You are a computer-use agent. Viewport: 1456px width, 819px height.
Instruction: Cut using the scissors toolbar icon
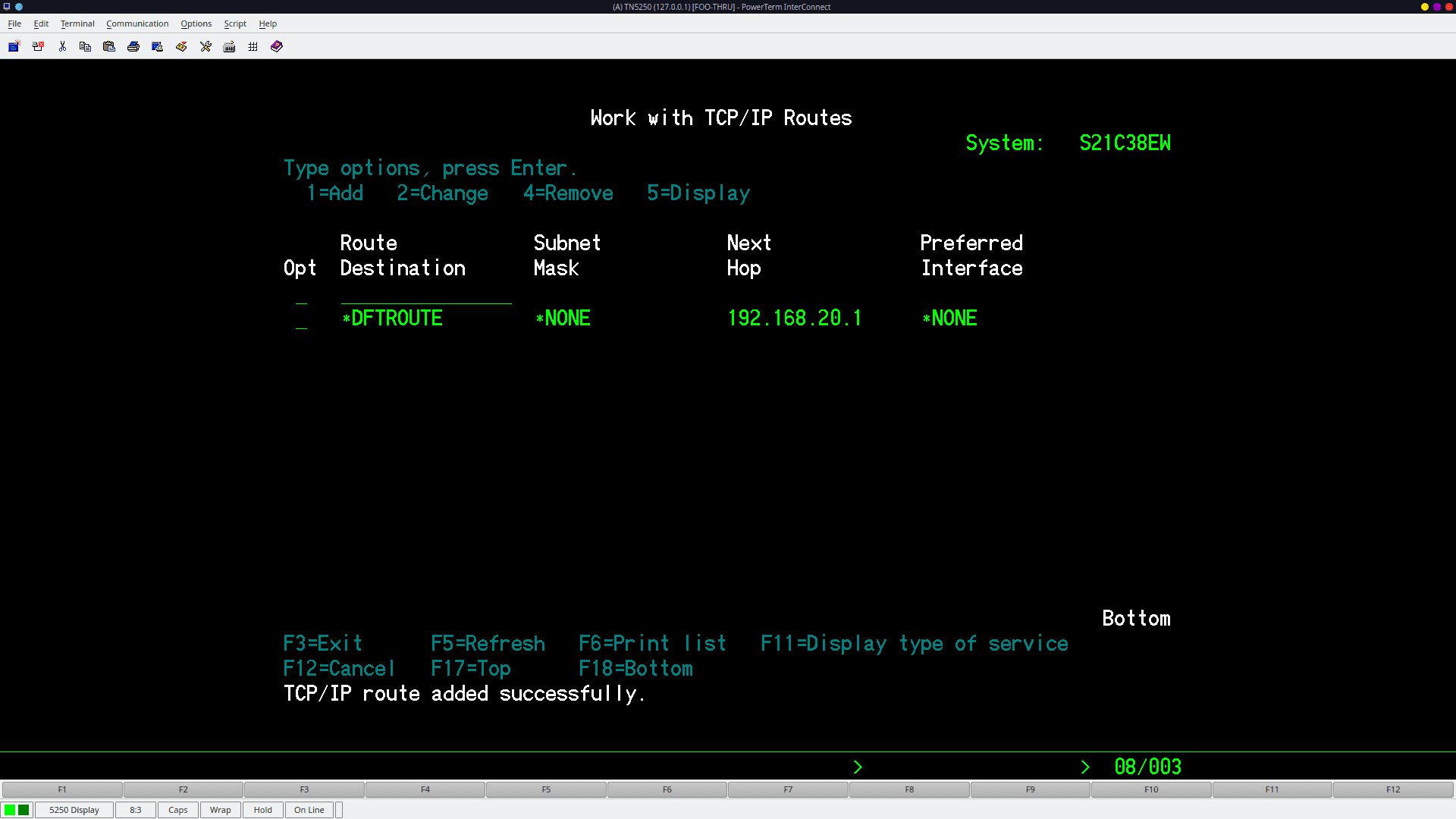tap(62, 46)
